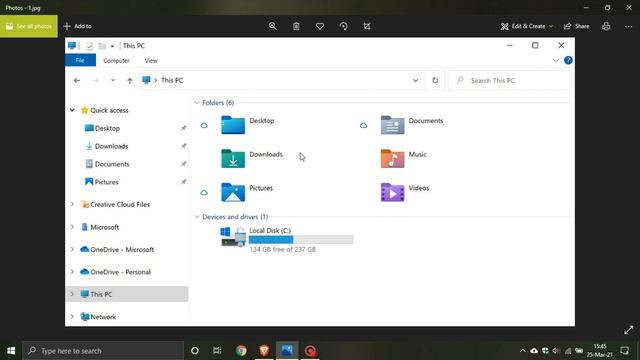Expand Creative Cloud Files node
The width and height of the screenshot is (640, 360).
click(x=72, y=204)
